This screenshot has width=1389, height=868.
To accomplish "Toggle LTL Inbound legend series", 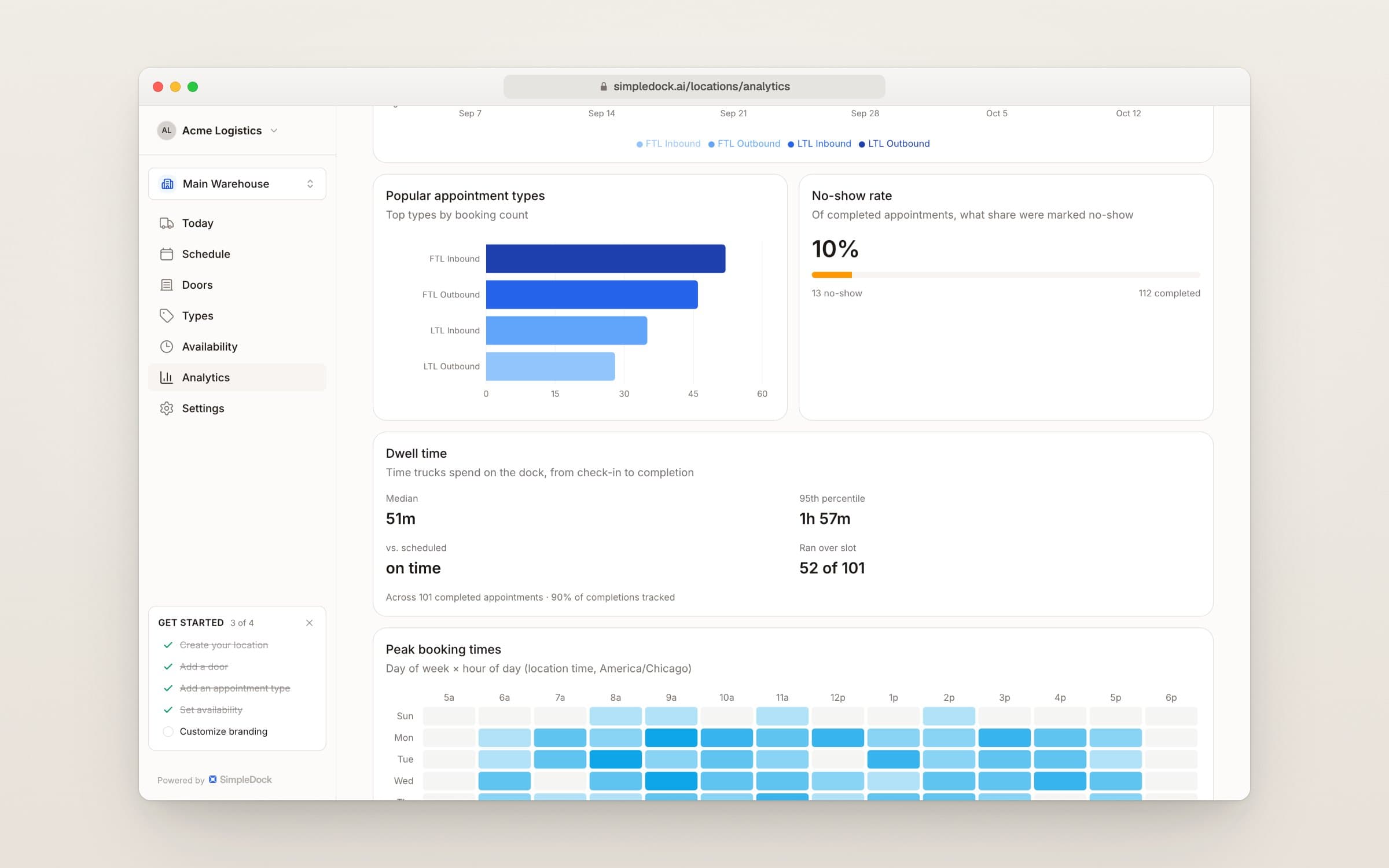I will (x=820, y=144).
